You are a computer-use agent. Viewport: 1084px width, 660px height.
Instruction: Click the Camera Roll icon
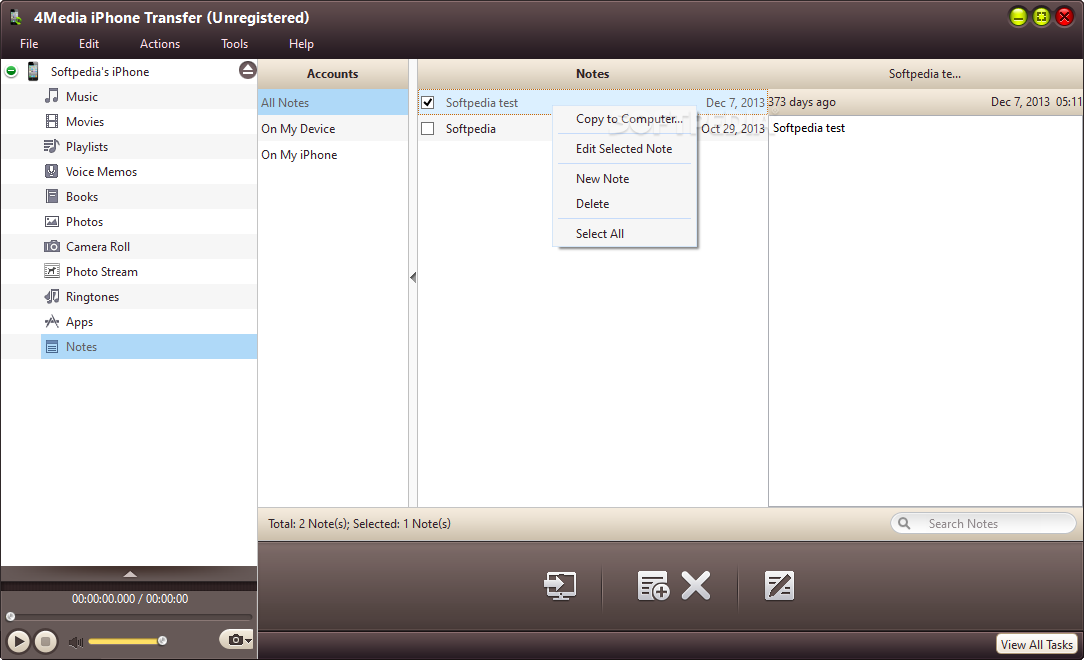tap(52, 247)
